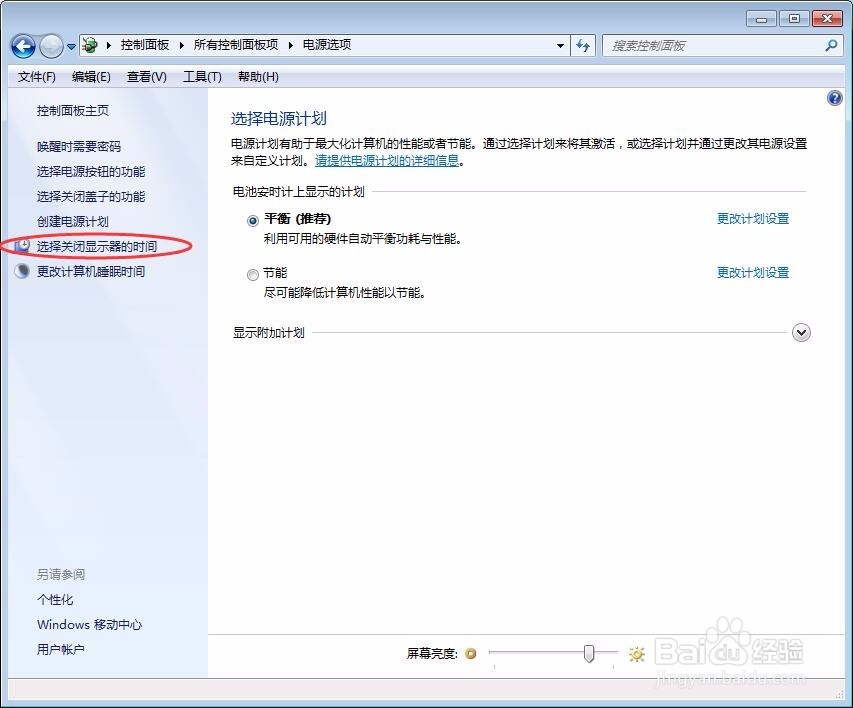853x708 pixels.
Task: Click the back navigation arrow
Action: click(22, 45)
